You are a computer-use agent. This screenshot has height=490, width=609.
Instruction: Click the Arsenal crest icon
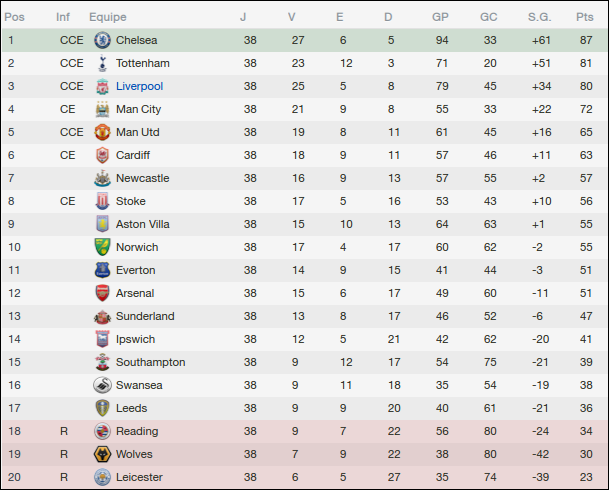point(101,293)
